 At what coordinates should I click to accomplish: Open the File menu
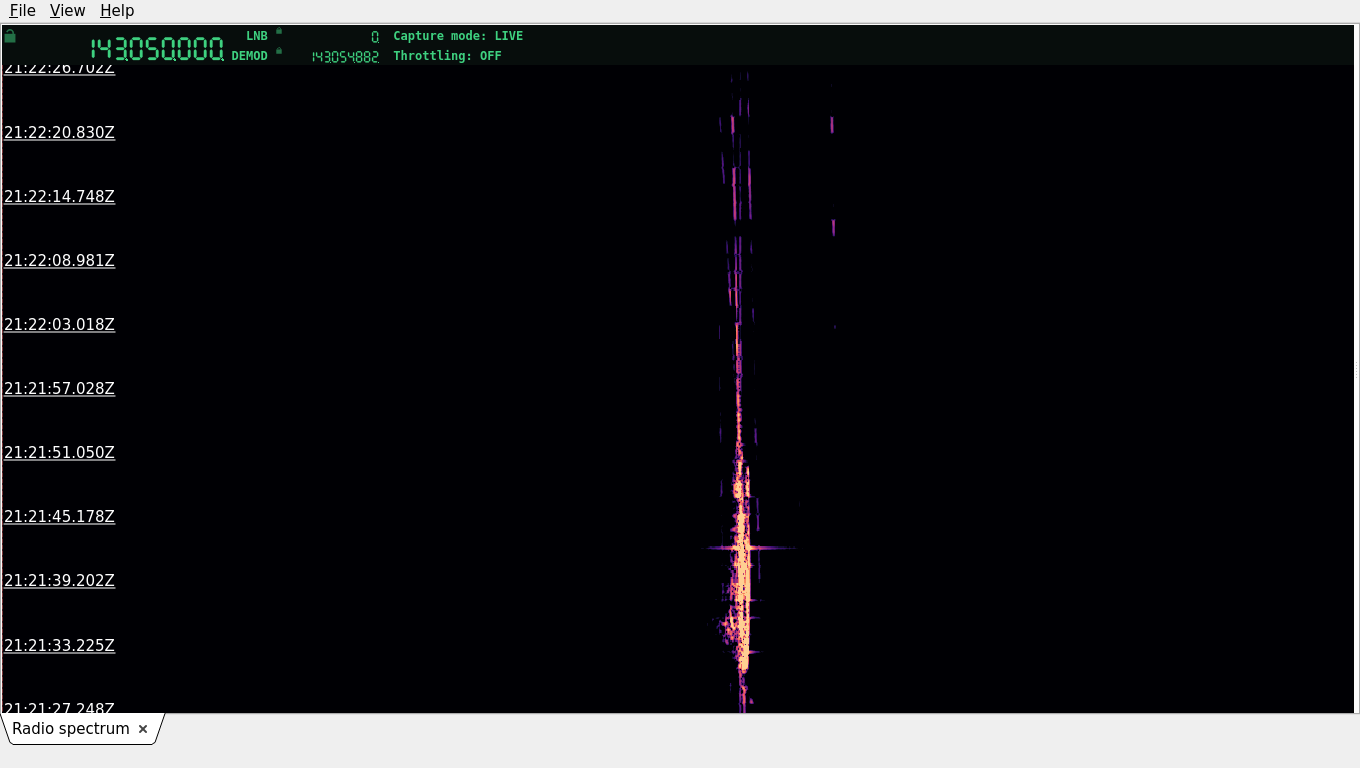(22, 10)
